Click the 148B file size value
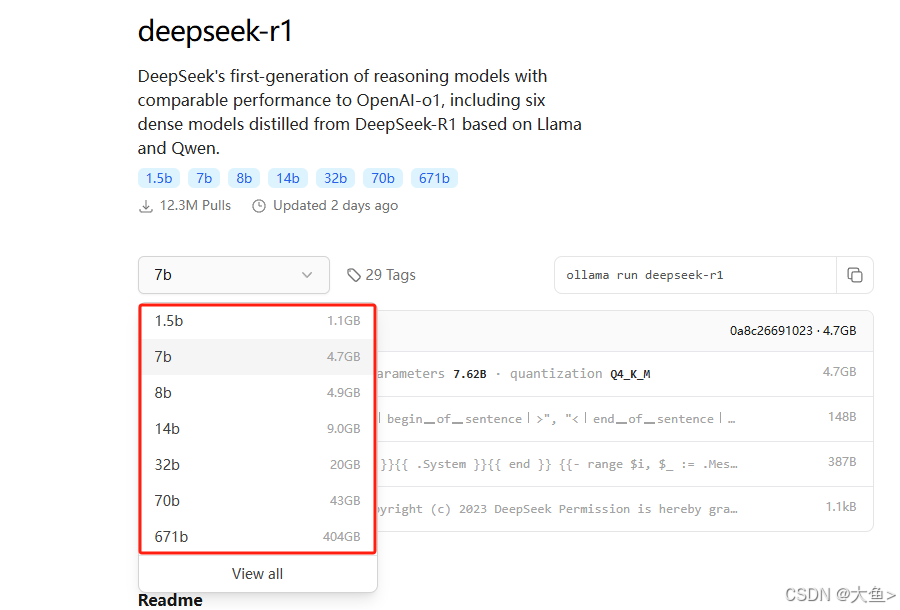 842,417
